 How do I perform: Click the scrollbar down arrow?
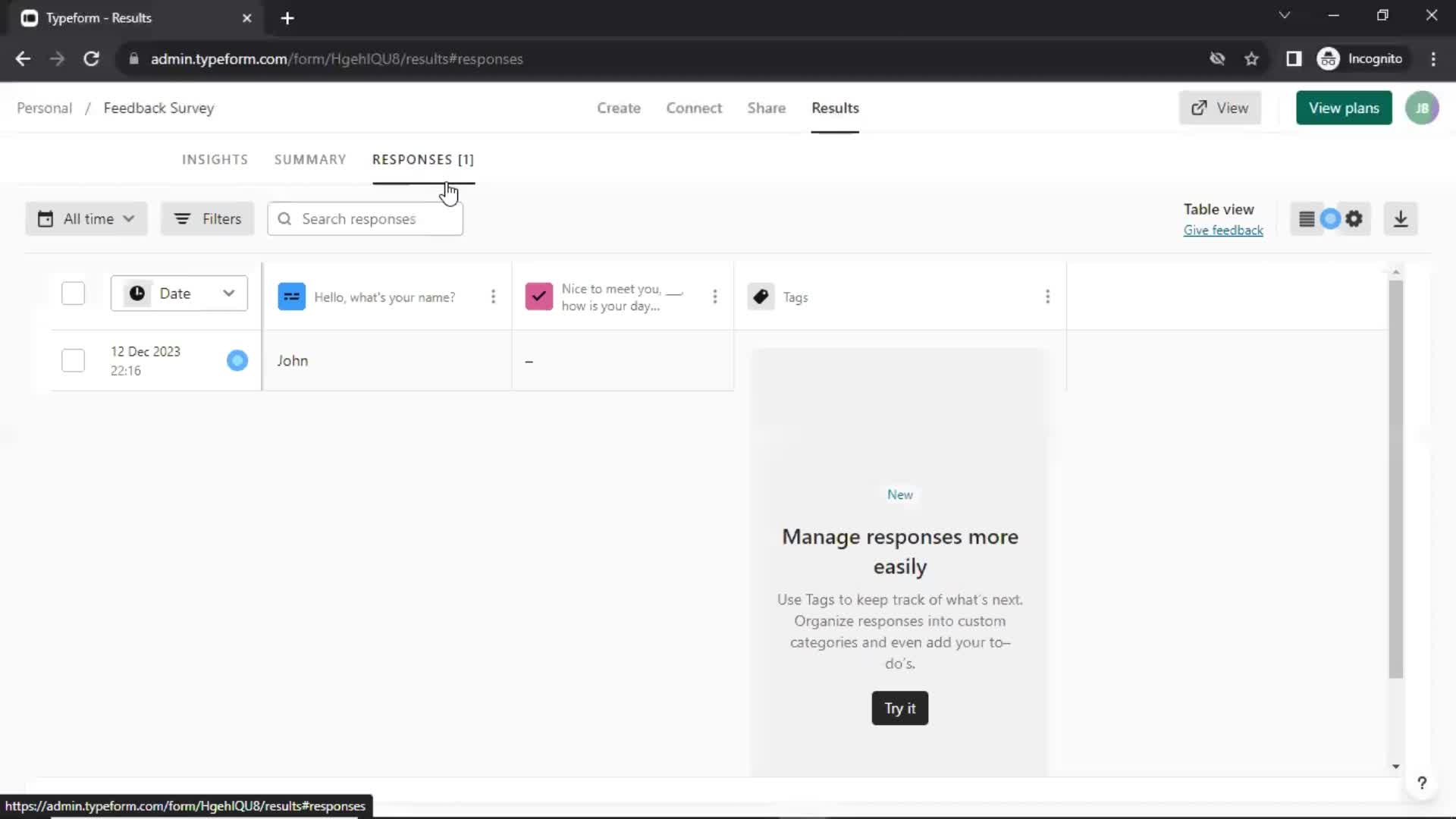(x=1396, y=767)
